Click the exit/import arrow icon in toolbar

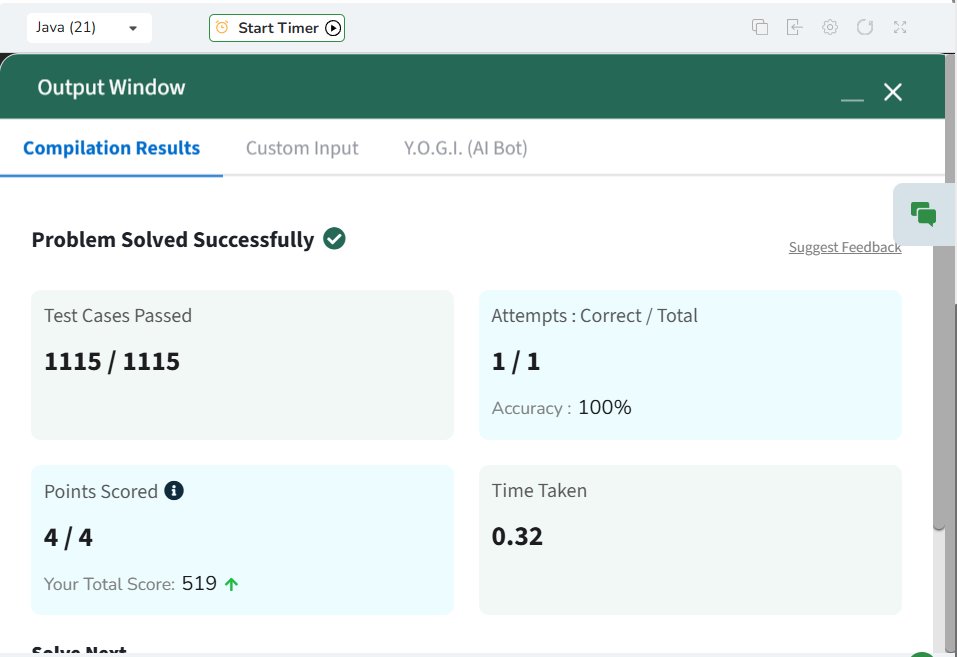[x=795, y=27]
